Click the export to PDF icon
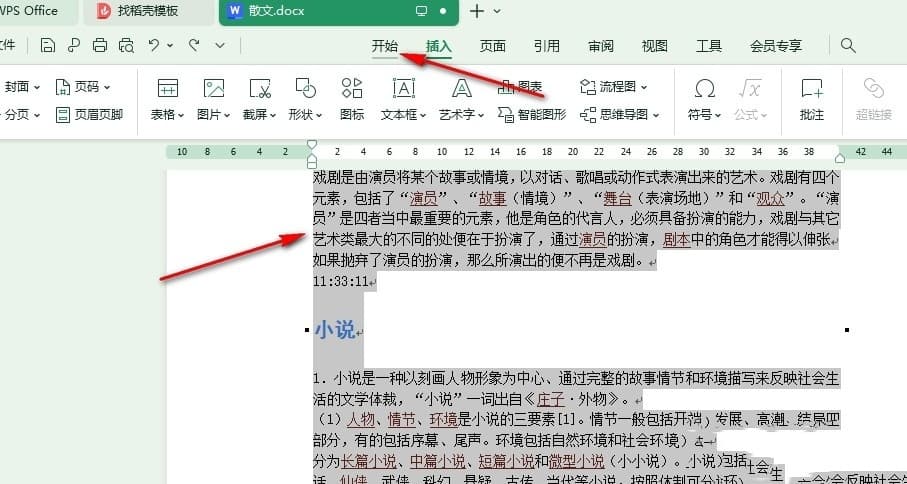907x484 pixels. tap(73, 45)
